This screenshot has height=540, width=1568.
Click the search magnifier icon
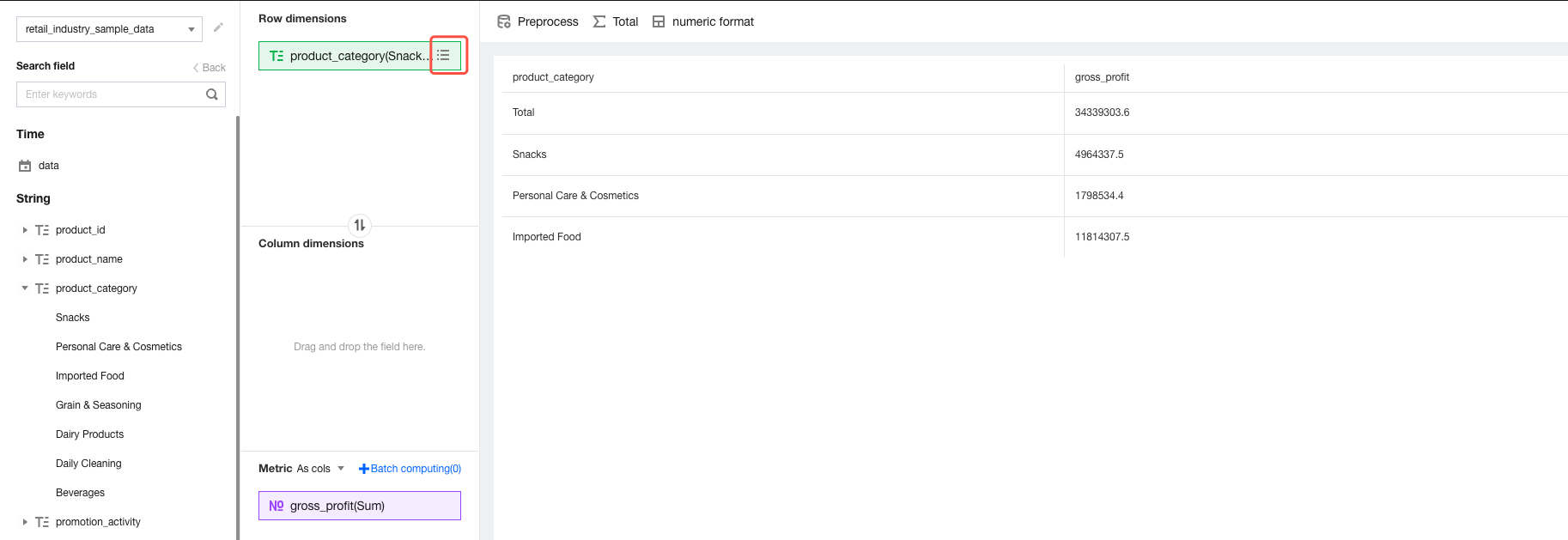point(212,94)
